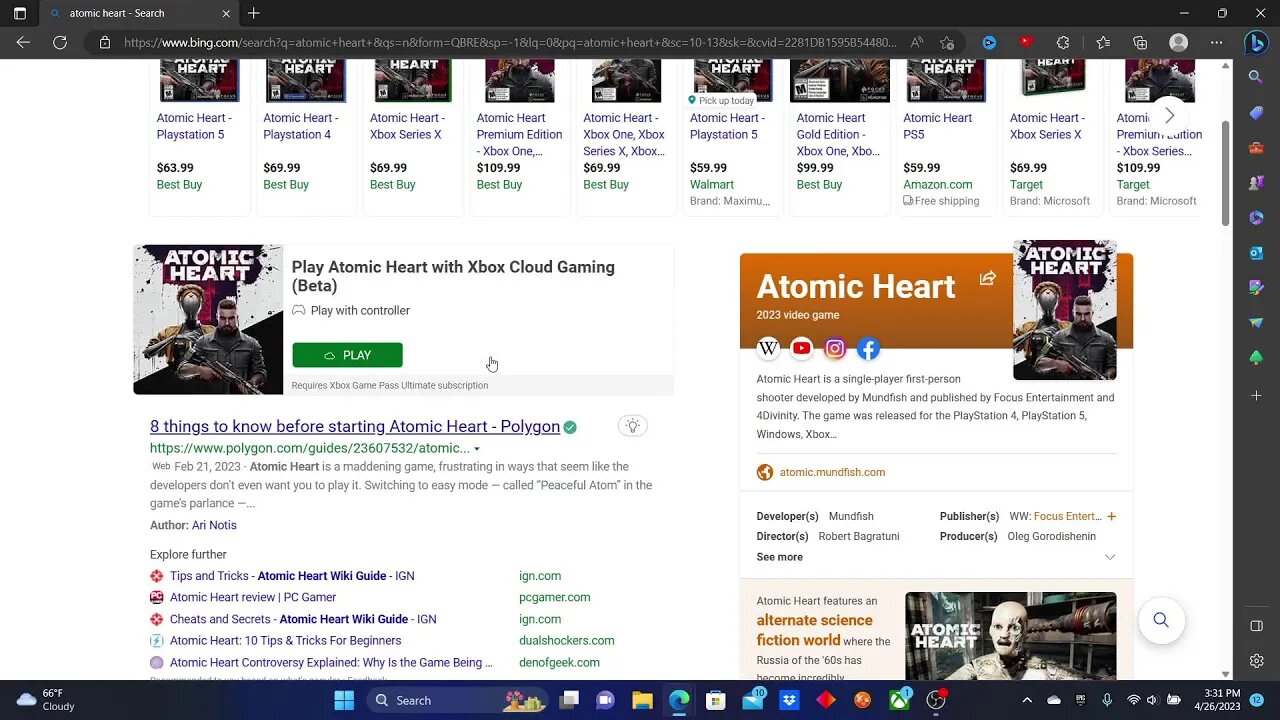Open the Polygon 8 things to know article
This screenshot has width=1280, height=720.
(355, 426)
